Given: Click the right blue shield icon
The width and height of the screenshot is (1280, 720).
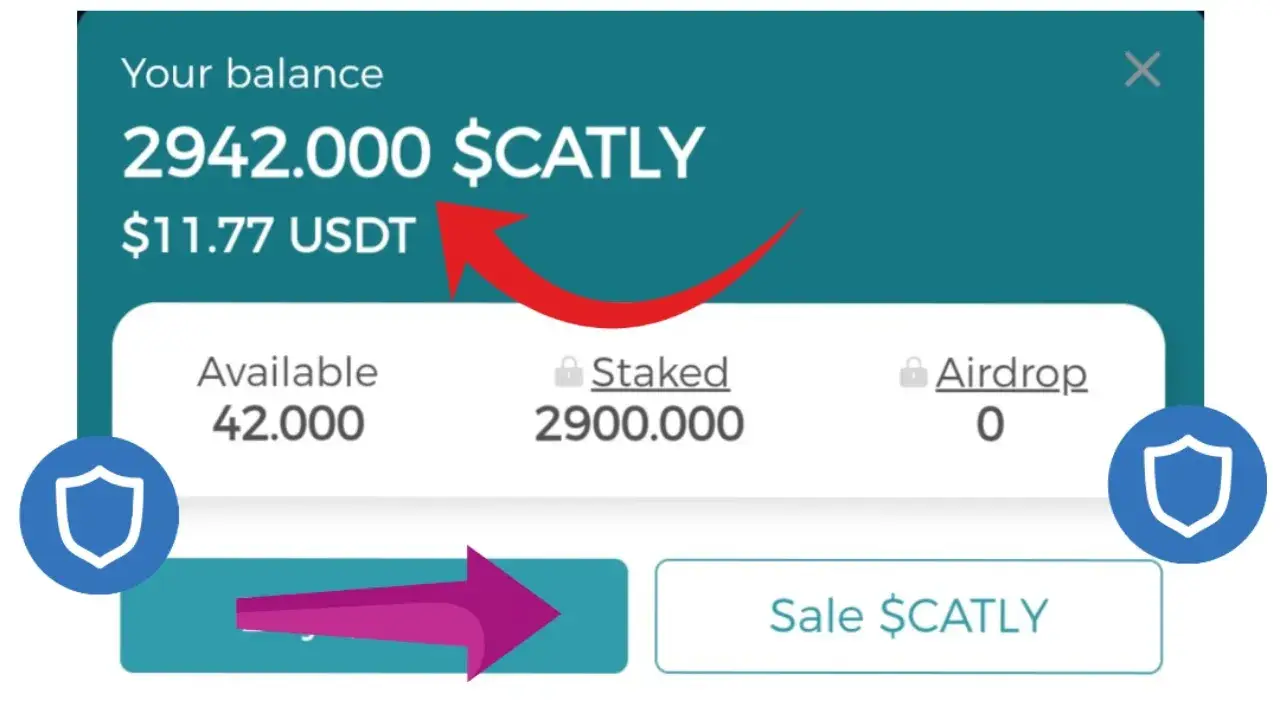Looking at the screenshot, I should 1187,485.
